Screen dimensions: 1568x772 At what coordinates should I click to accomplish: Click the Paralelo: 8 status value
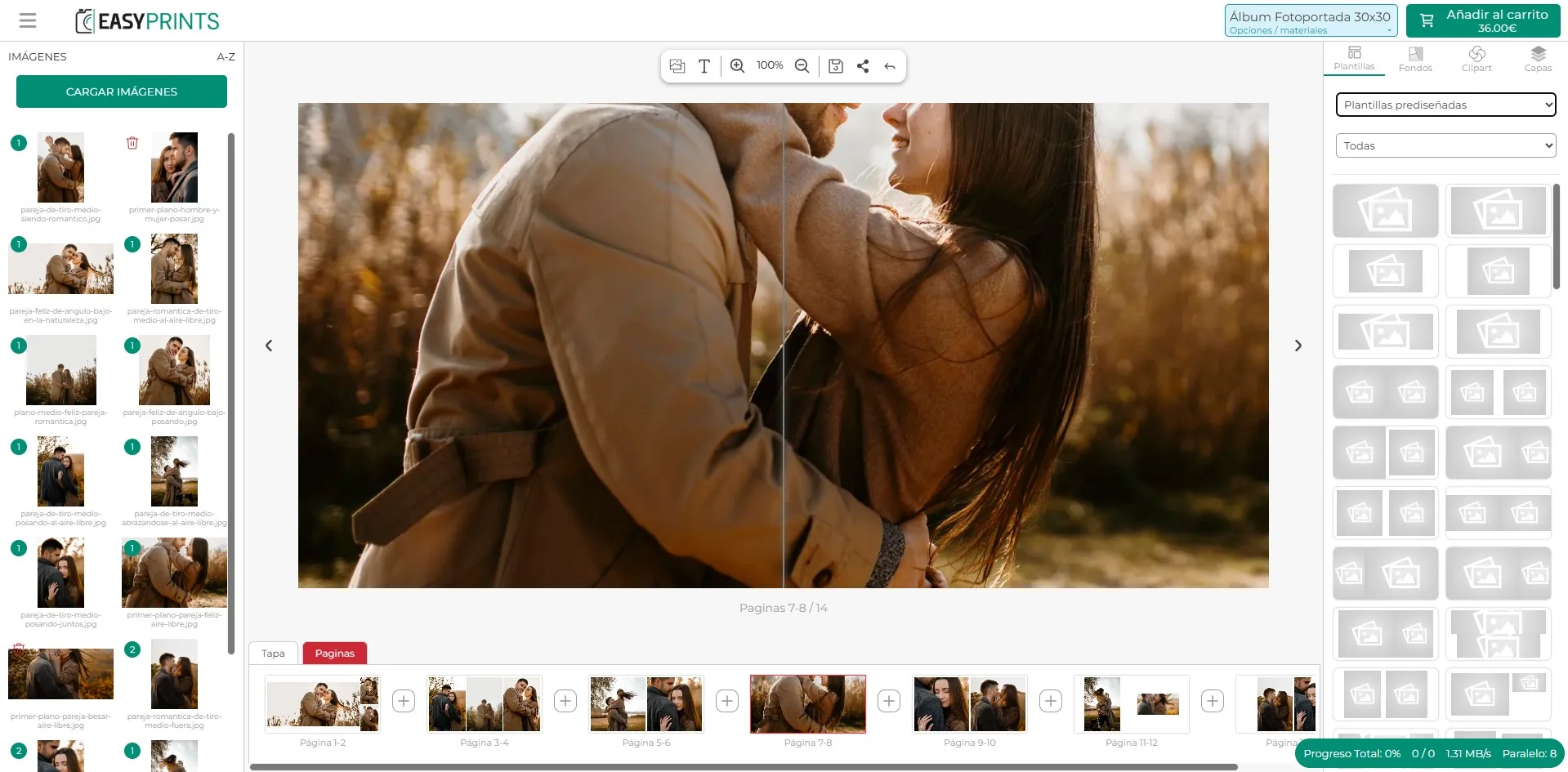pyautogui.click(x=1530, y=753)
